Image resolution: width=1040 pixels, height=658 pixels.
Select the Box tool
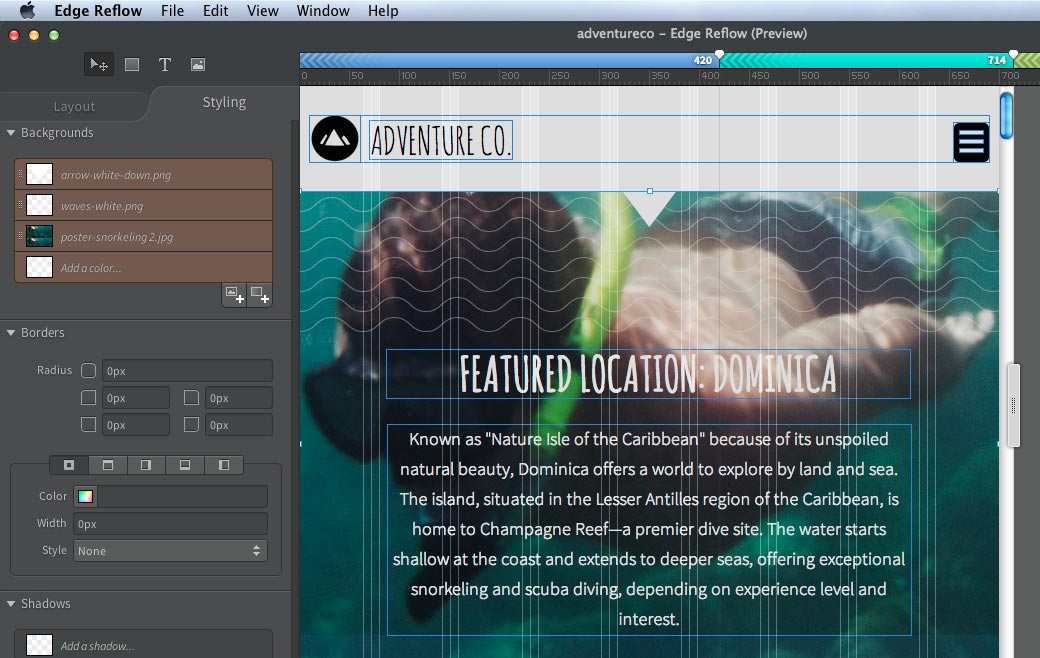132,64
